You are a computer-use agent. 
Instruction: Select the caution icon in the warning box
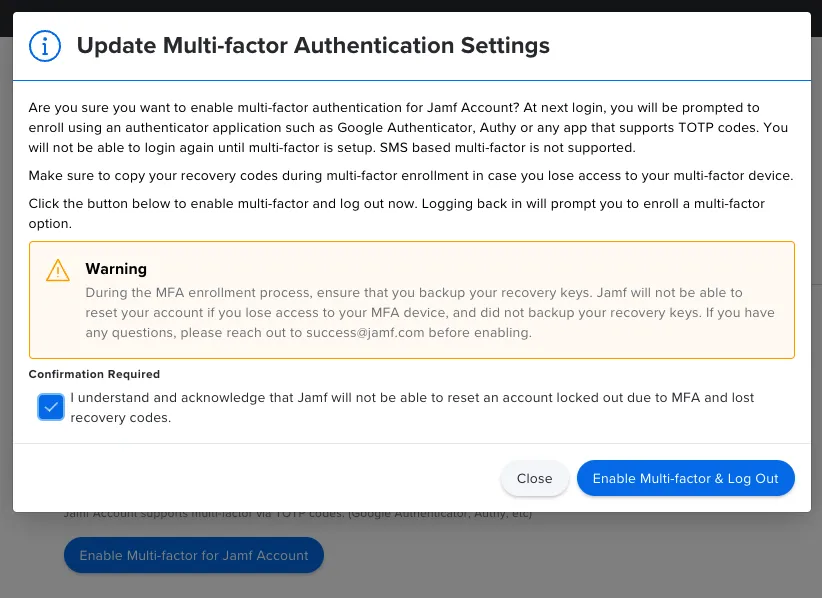point(58,269)
